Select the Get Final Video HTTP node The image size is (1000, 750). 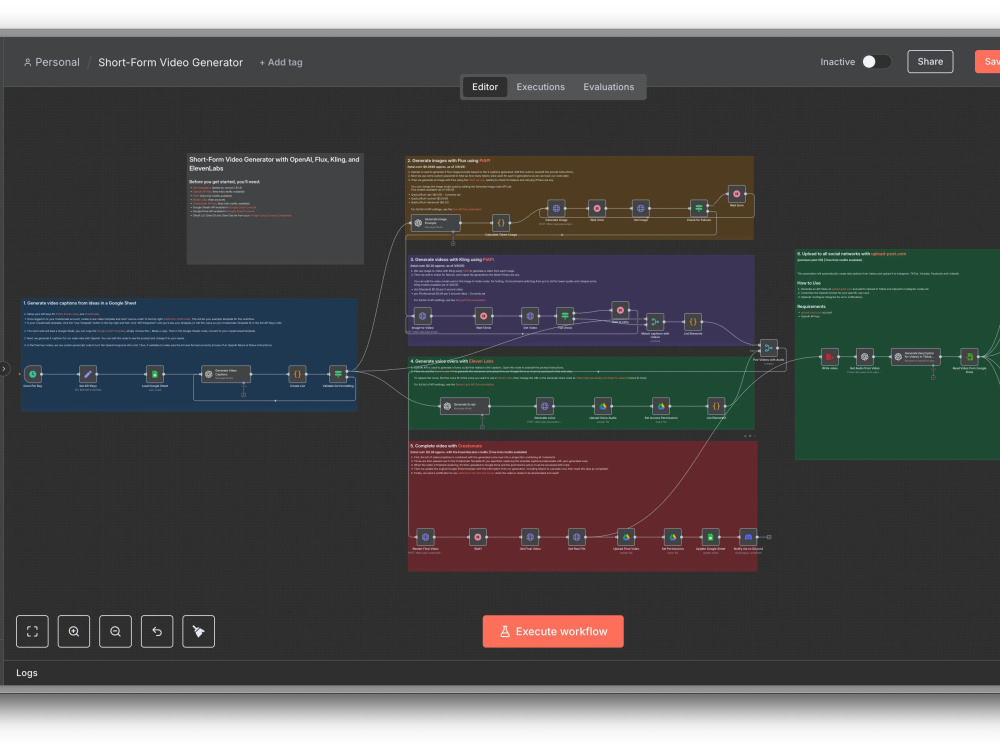click(x=530, y=537)
